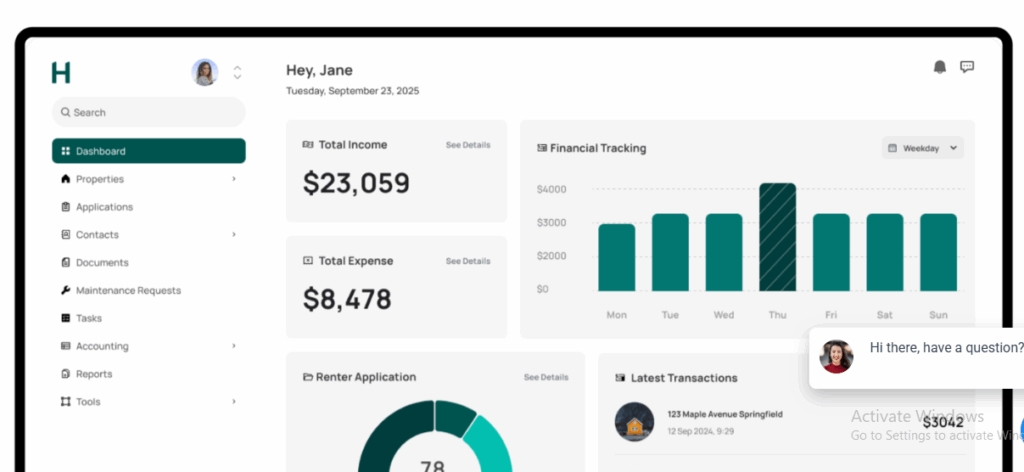Viewport: 1024px width, 472px height.
Task: Select the striped Thu bar
Action: pos(777,237)
